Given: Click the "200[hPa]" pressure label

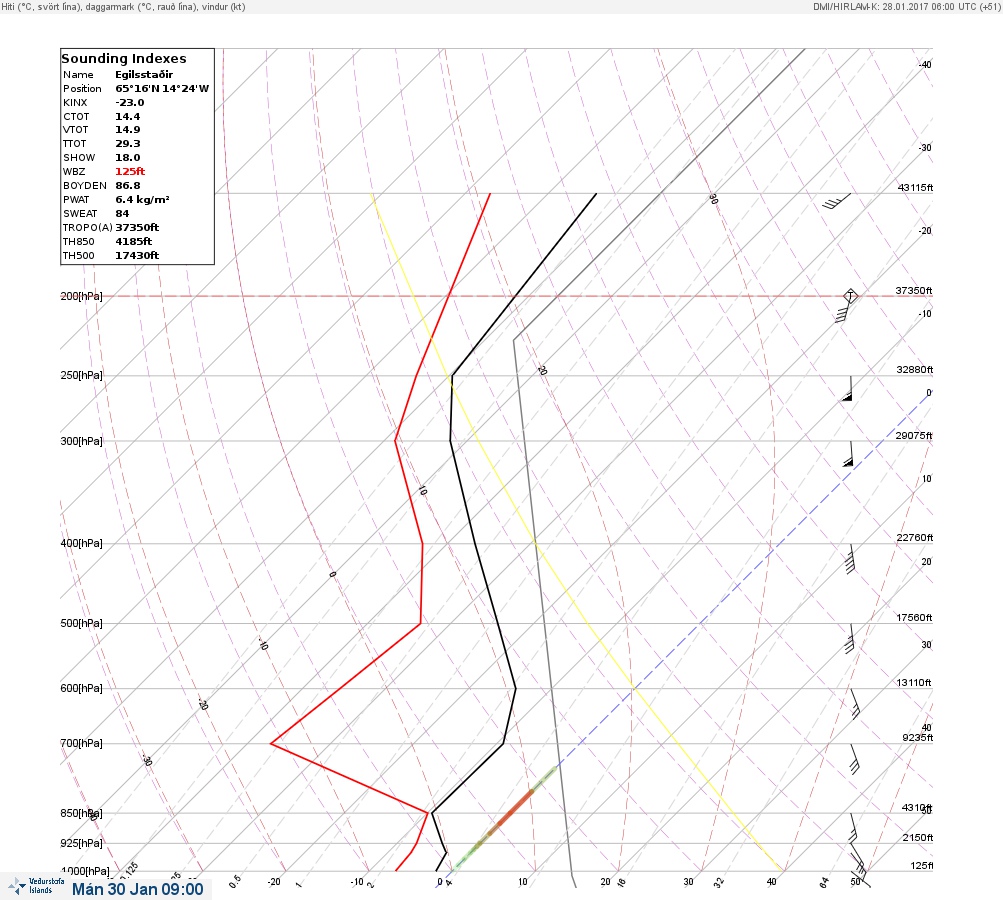Looking at the screenshot, I should (x=81, y=296).
